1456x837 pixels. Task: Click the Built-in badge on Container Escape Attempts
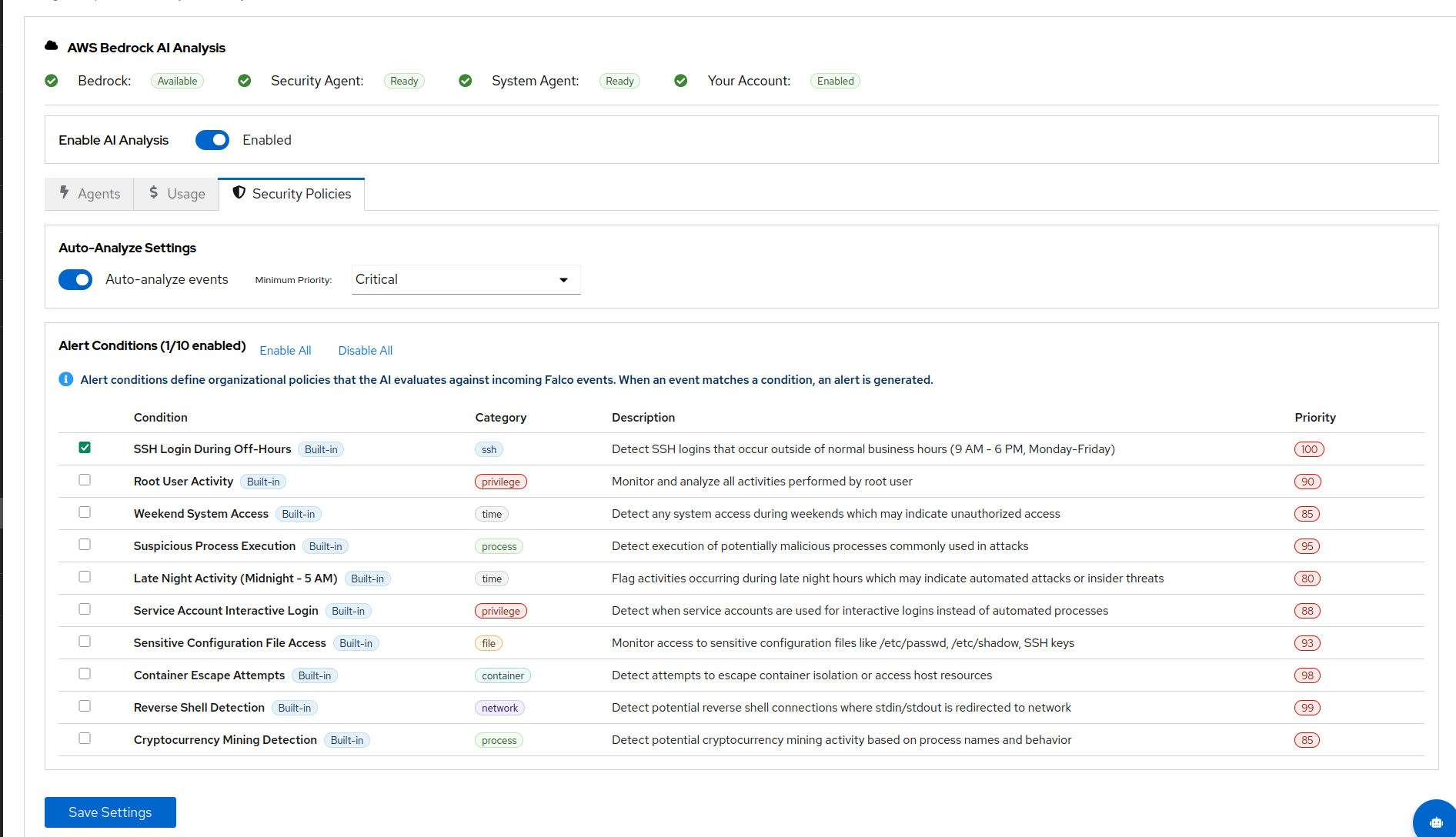pyautogui.click(x=315, y=675)
